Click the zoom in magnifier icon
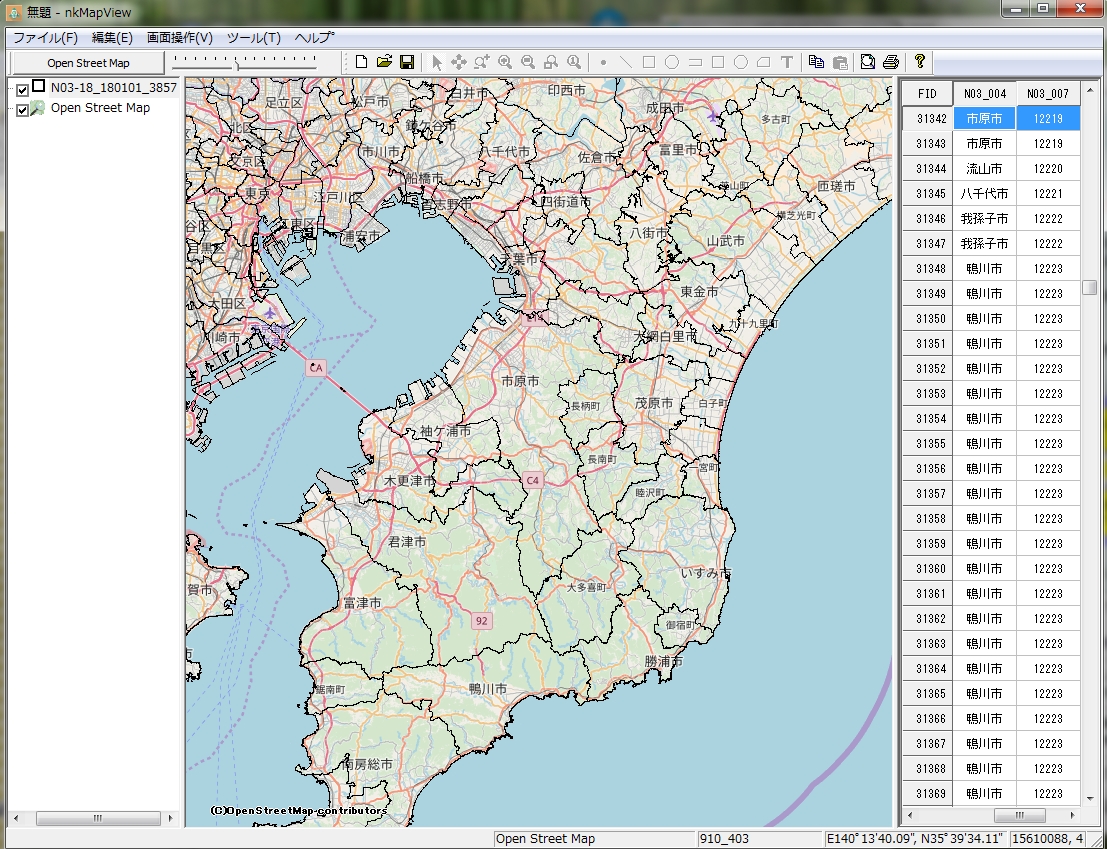The image size is (1107, 849). tap(505, 62)
